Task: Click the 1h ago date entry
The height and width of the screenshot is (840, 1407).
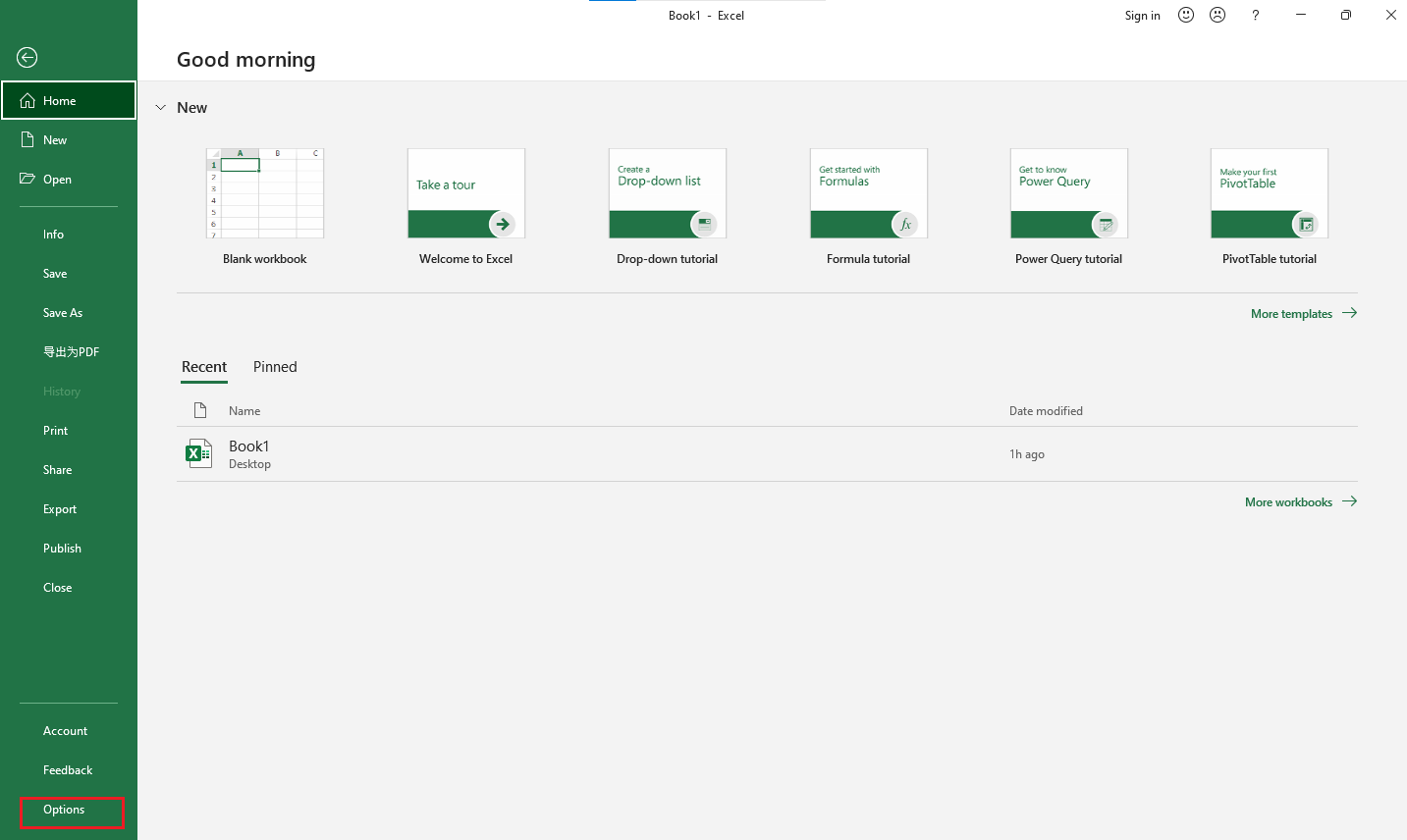Action: 1027,454
